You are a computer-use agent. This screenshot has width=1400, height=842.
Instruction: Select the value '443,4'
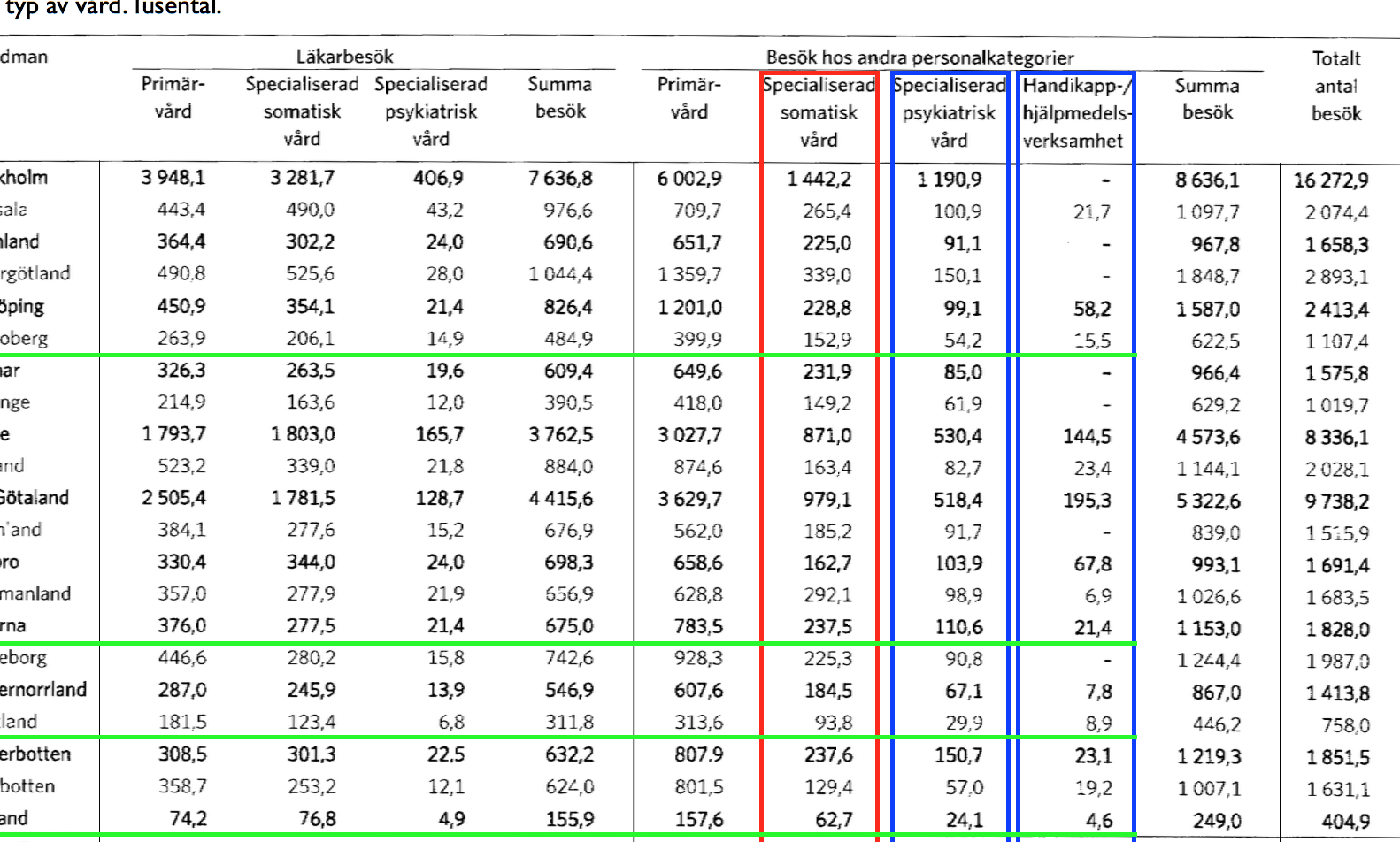[181, 210]
